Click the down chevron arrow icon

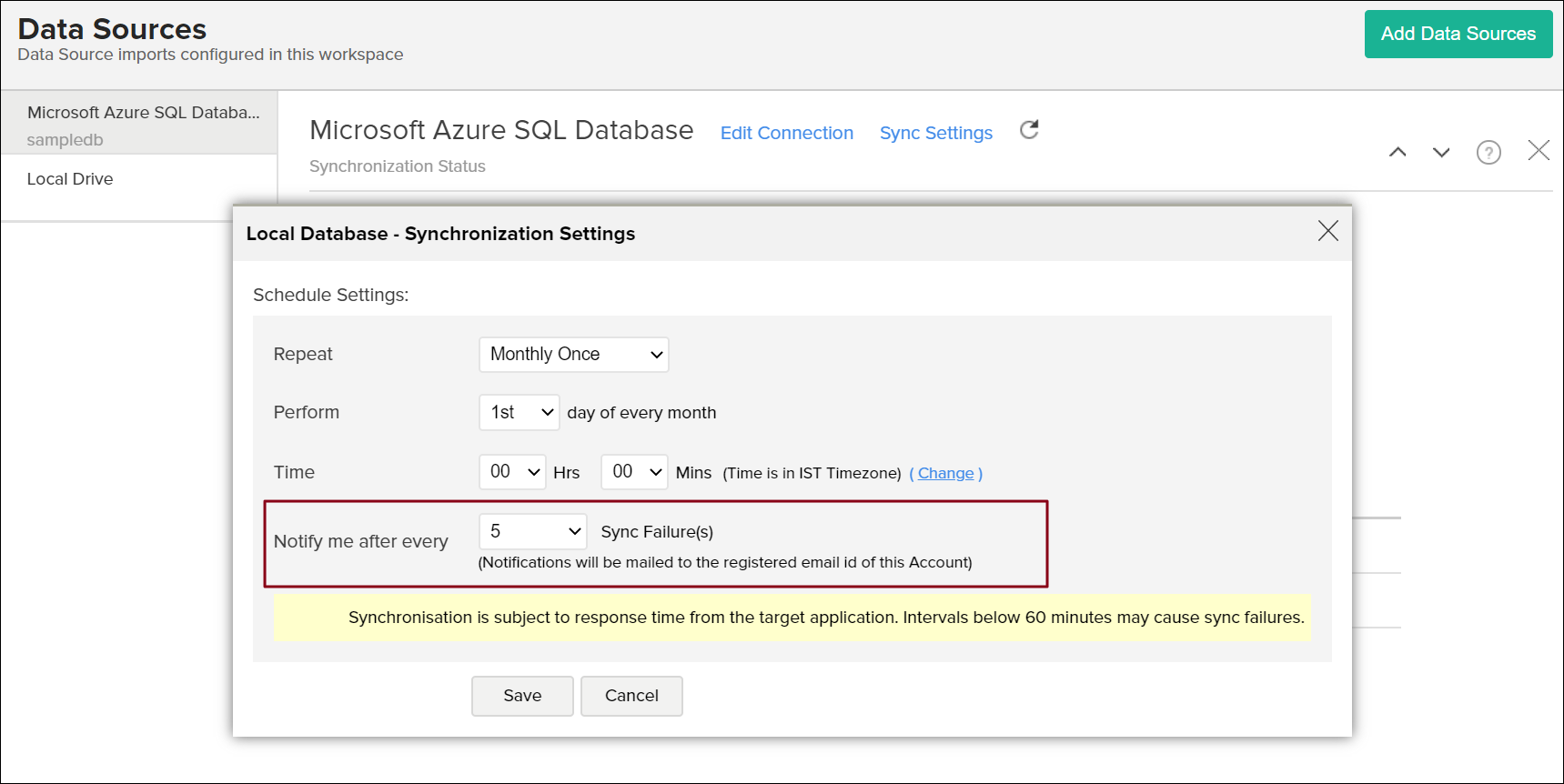1441,152
